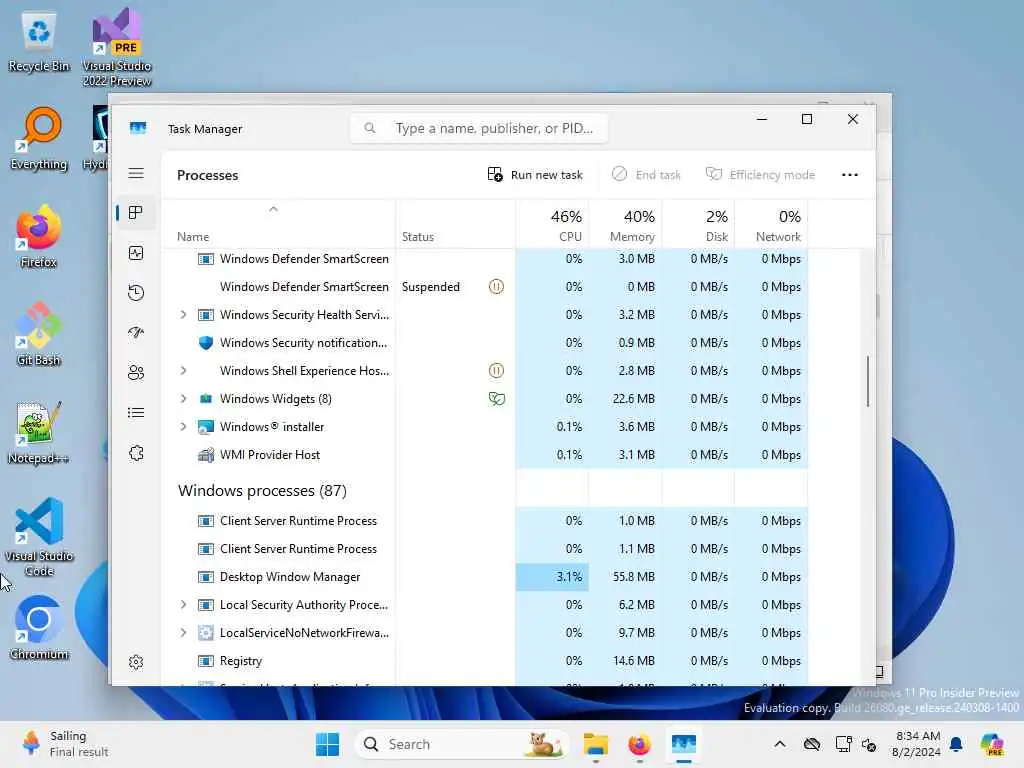Click the Task Manager taskbar icon
This screenshot has height=768, width=1024.
684,744
